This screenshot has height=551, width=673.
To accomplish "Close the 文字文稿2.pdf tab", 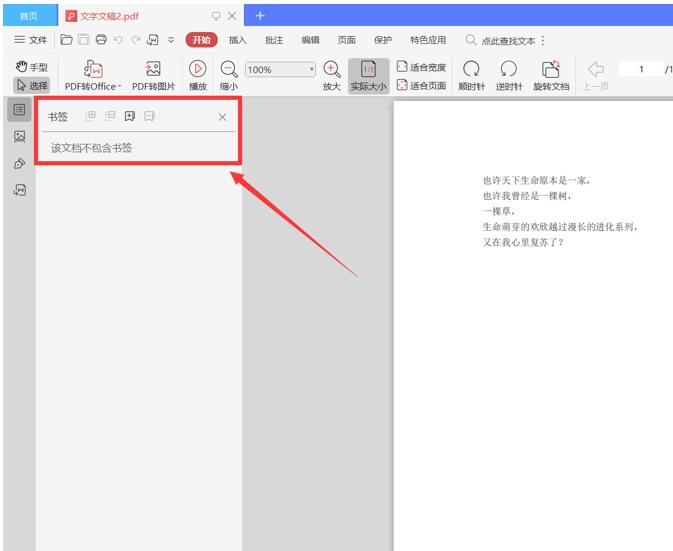I will tap(232, 16).
